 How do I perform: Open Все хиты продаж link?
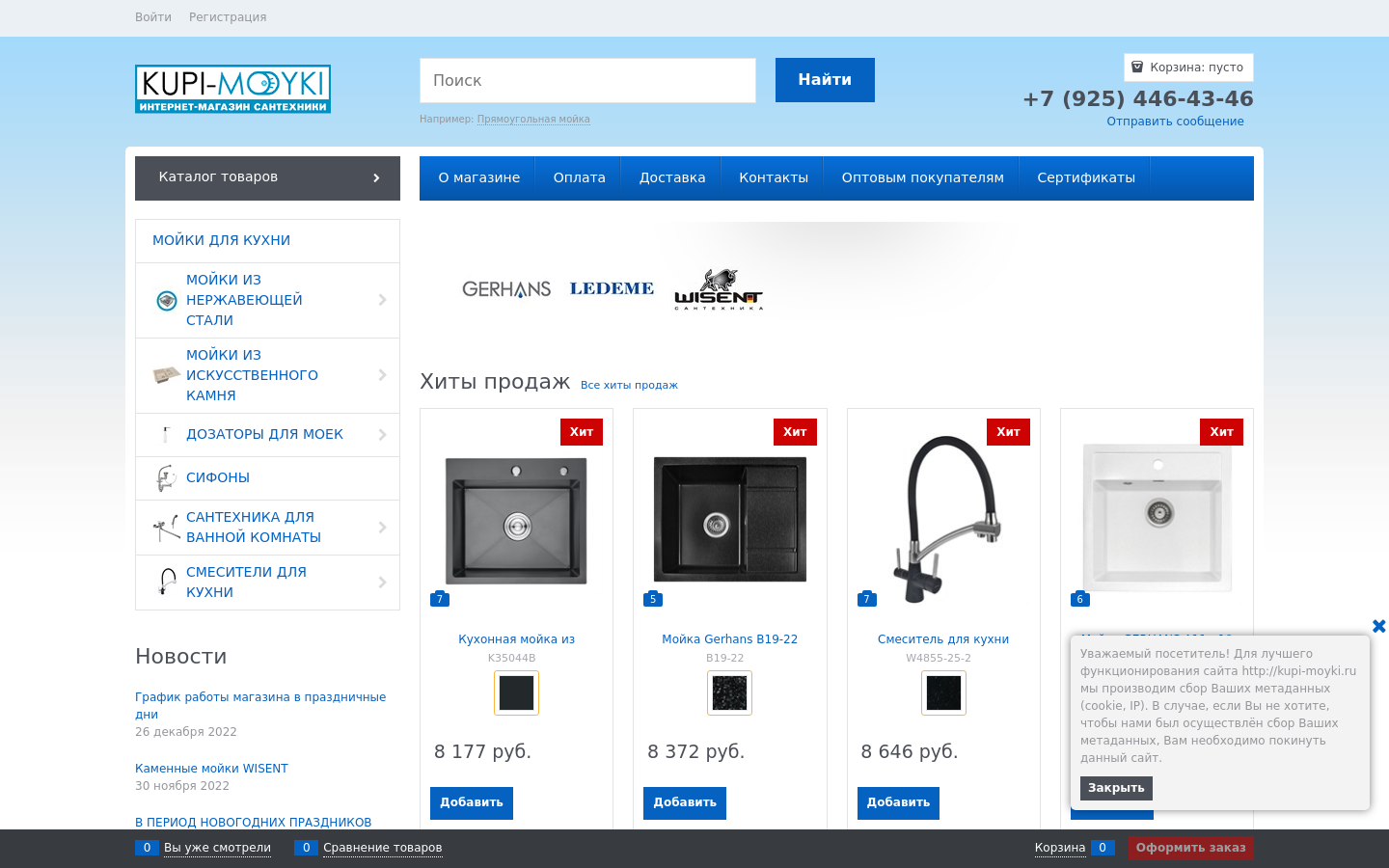[629, 385]
